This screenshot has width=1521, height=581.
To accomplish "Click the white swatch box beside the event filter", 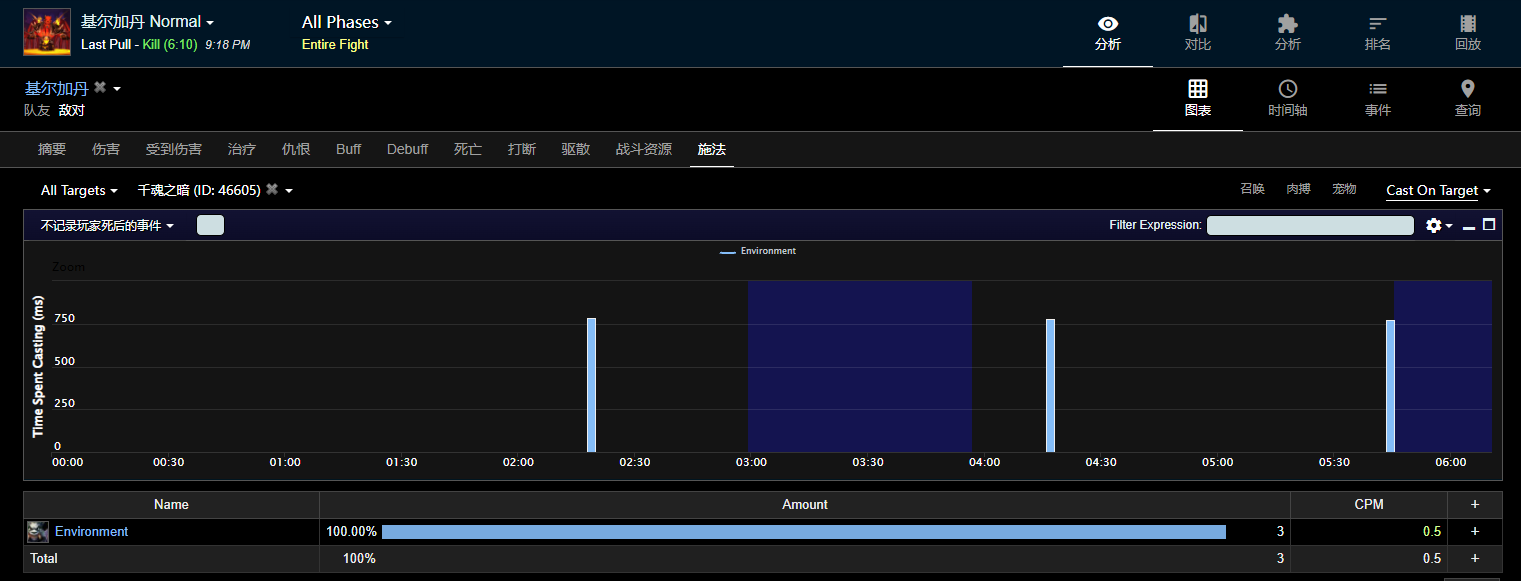I will pyautogui.click(x=210, y=225).
